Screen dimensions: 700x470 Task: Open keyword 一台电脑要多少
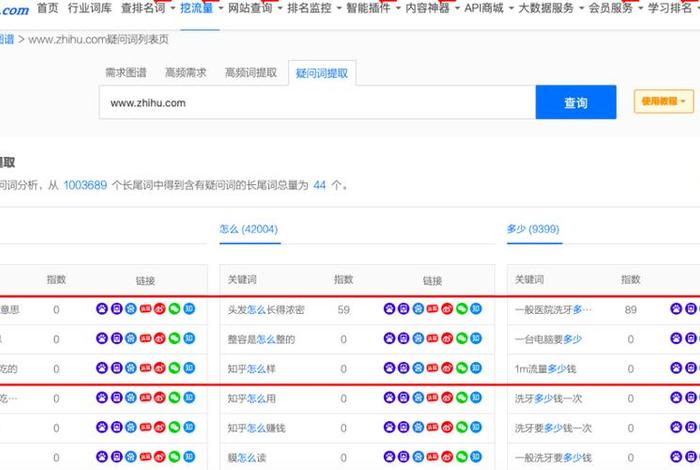click(548, 339)
